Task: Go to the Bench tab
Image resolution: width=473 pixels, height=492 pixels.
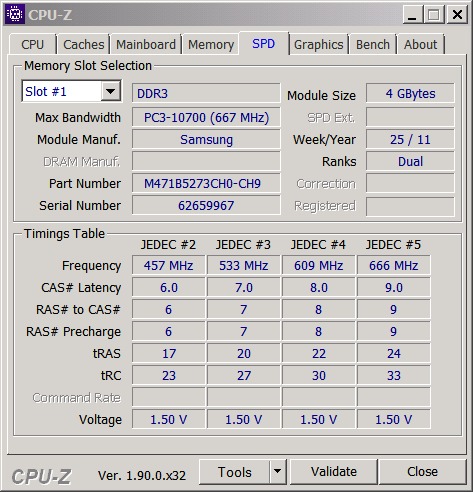Action: pos(373,44)
